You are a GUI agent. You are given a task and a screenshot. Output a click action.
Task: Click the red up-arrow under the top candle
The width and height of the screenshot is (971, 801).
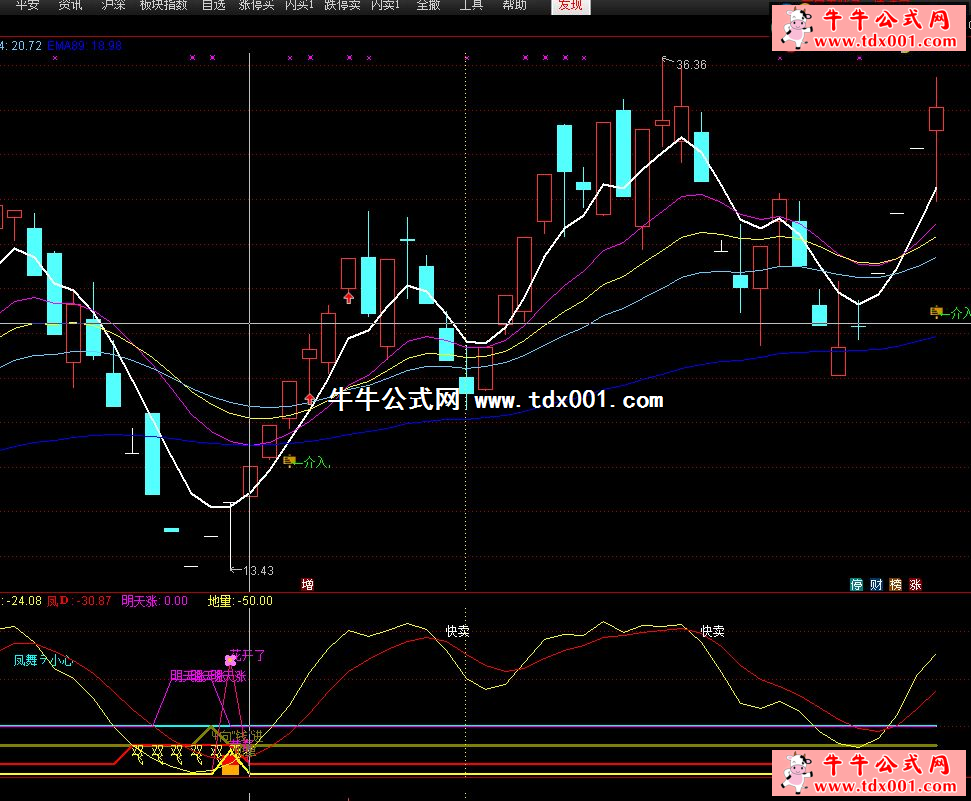(x=348, y=296)
